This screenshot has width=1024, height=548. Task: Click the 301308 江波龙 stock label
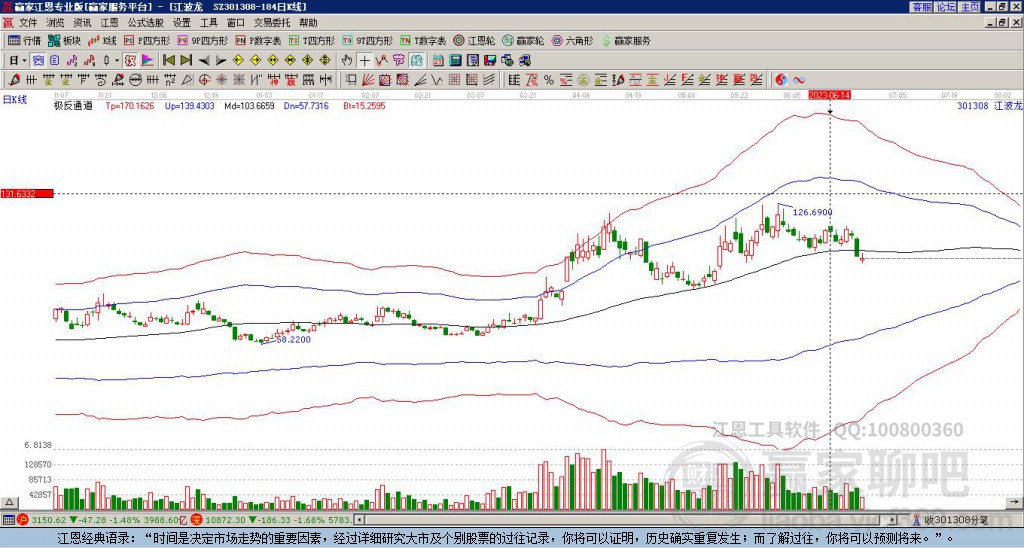tap(989, 105)
